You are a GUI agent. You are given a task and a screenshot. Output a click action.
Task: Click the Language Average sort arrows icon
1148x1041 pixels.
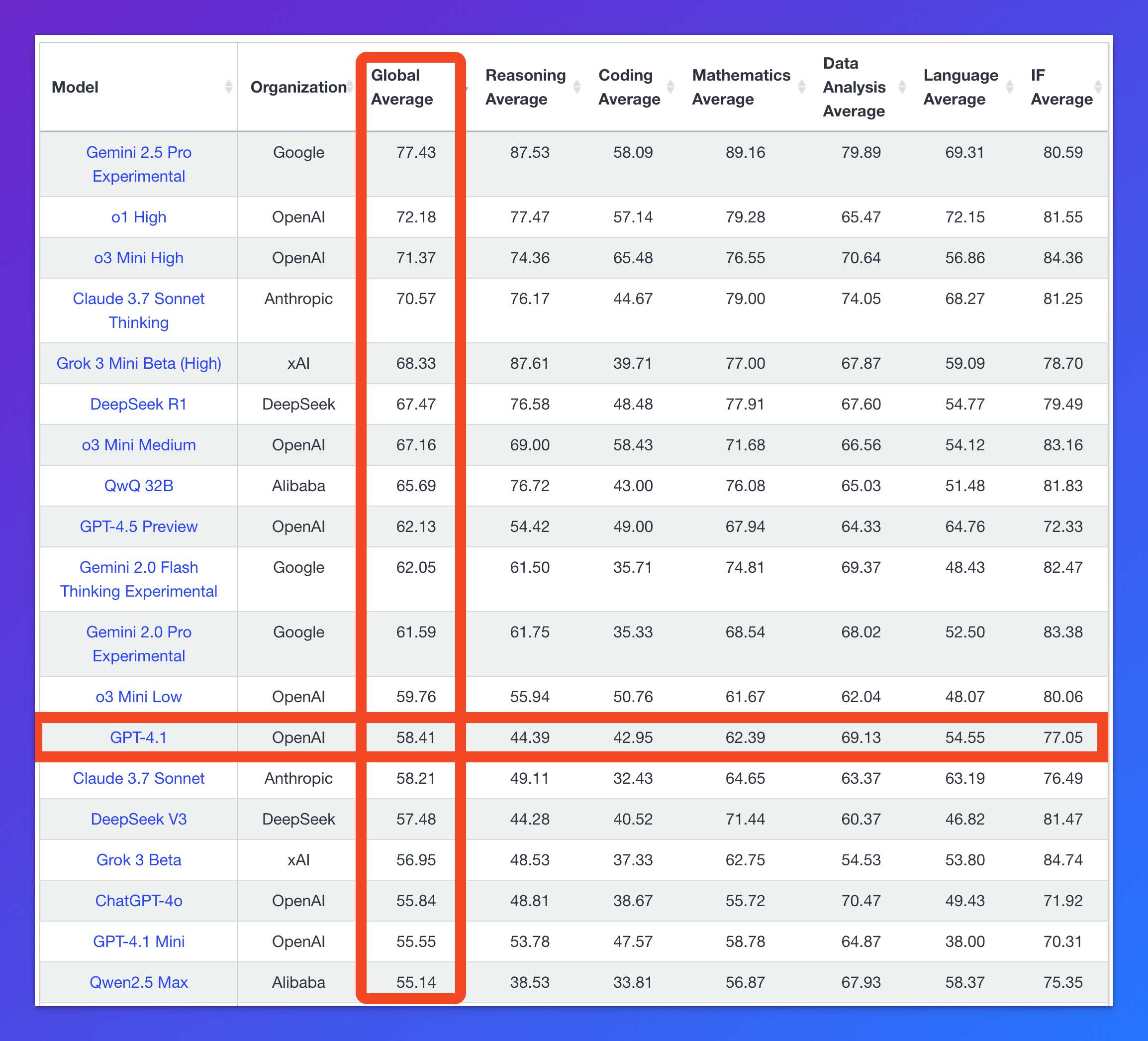(x=1009, y=87)
